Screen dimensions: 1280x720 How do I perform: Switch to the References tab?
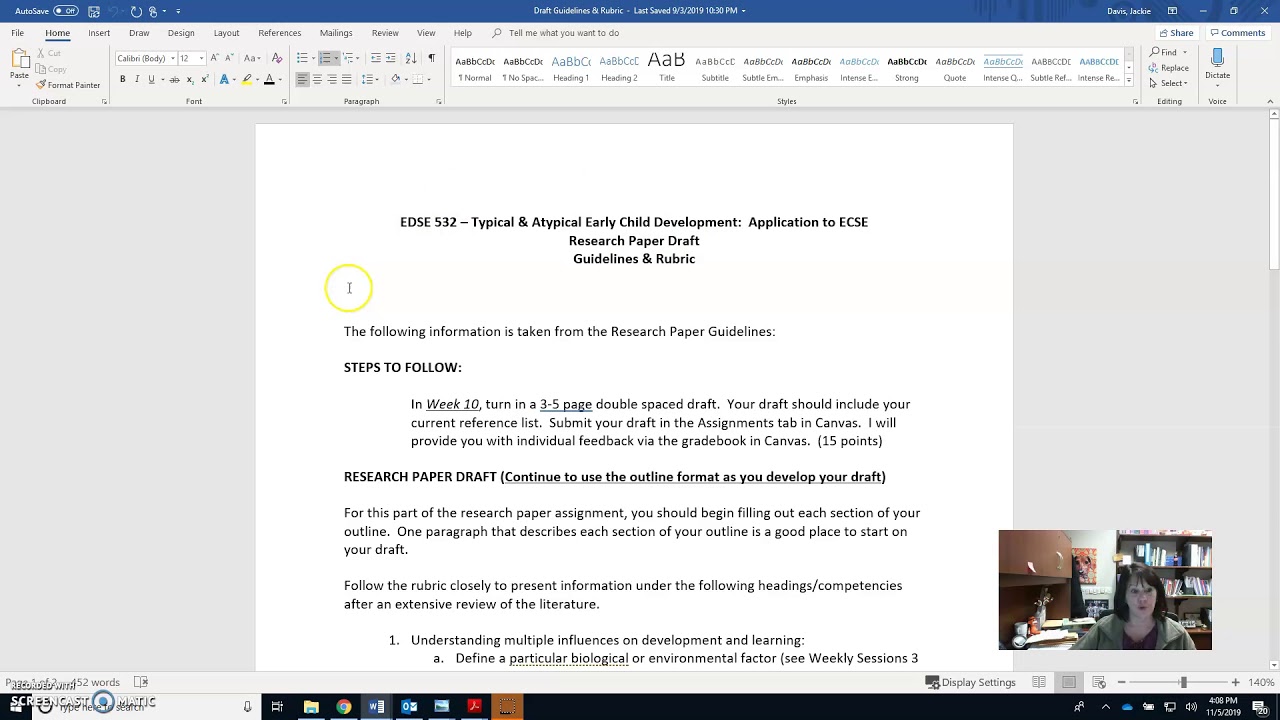280,33
